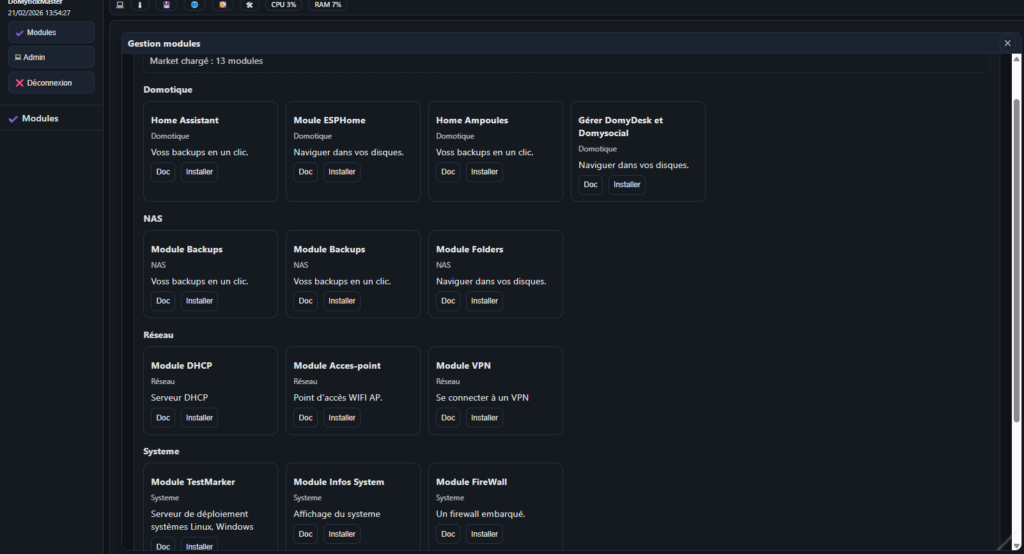Click the RAM 7% usage indicator
The image size is (1024, 554).
point(327,5)
